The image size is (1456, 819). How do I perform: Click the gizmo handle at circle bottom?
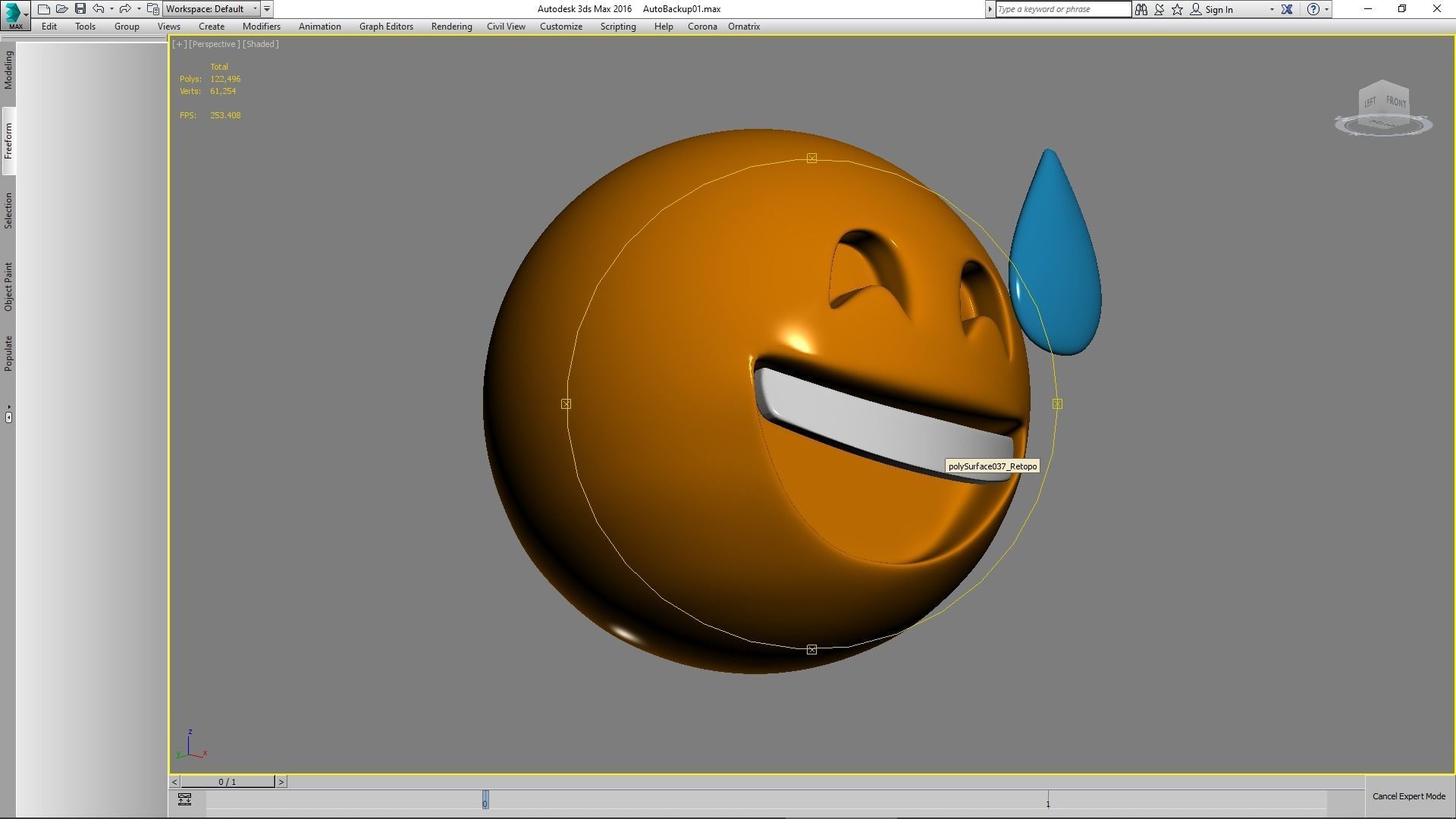tap(812, 650)
